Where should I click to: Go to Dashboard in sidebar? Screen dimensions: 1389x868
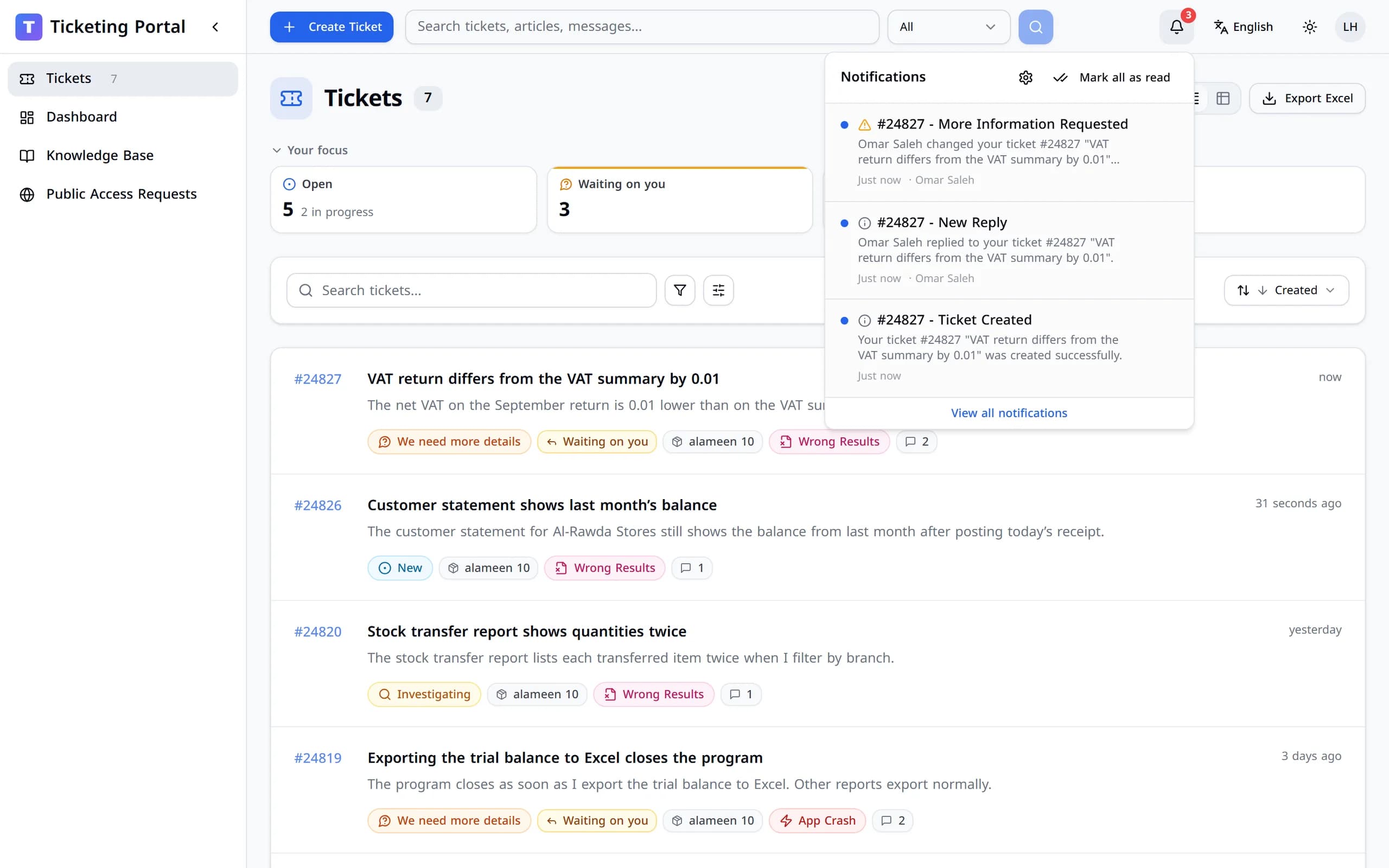pyautogui.click(x=123, y=117)
